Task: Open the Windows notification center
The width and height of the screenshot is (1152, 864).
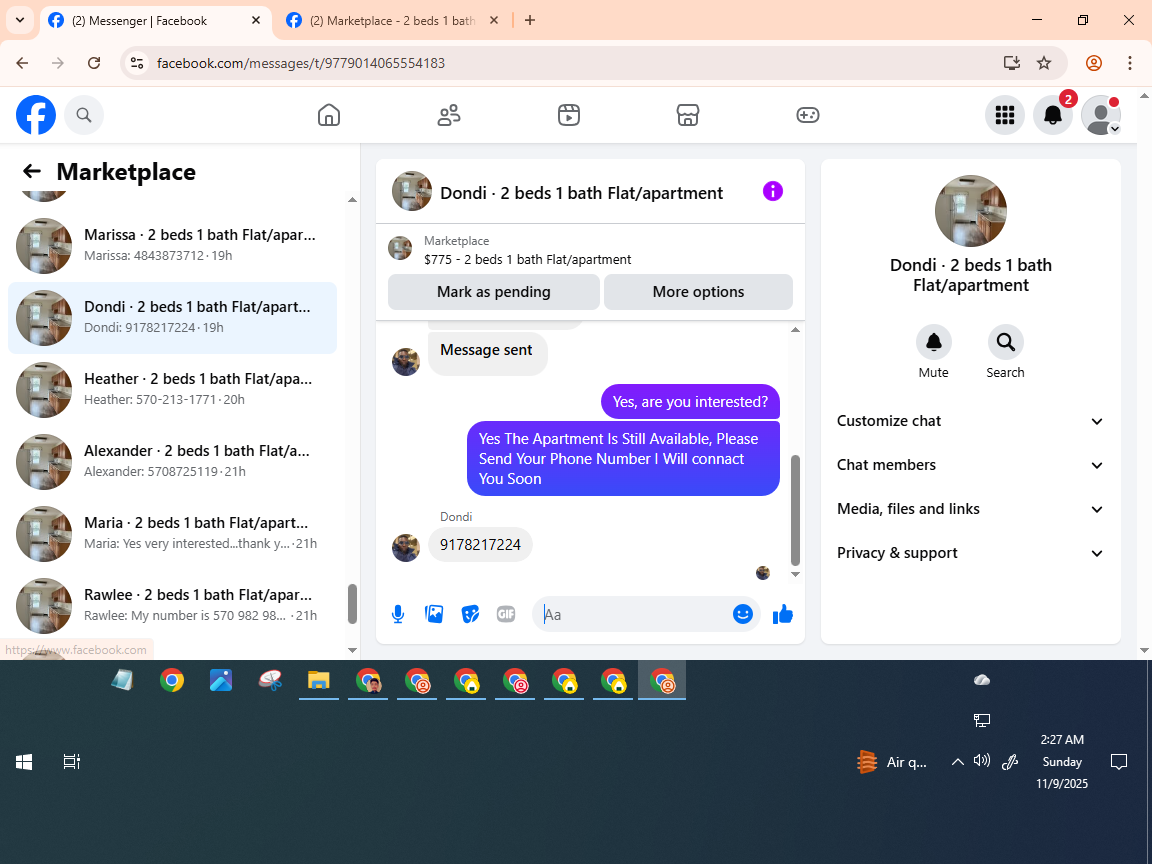Action: [1118, 762]
